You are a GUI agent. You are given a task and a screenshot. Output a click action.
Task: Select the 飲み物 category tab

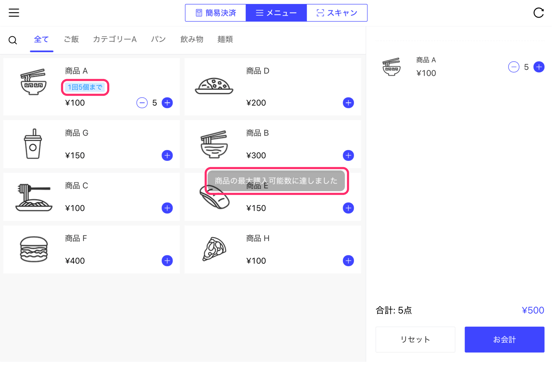pyautogui.click(x=192, y=39)
